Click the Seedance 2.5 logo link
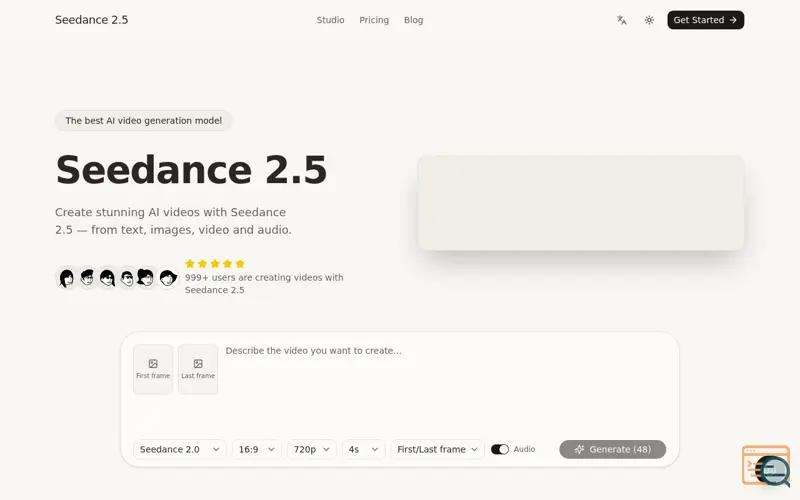Screen dimensions: 800x500 (91, 20)
